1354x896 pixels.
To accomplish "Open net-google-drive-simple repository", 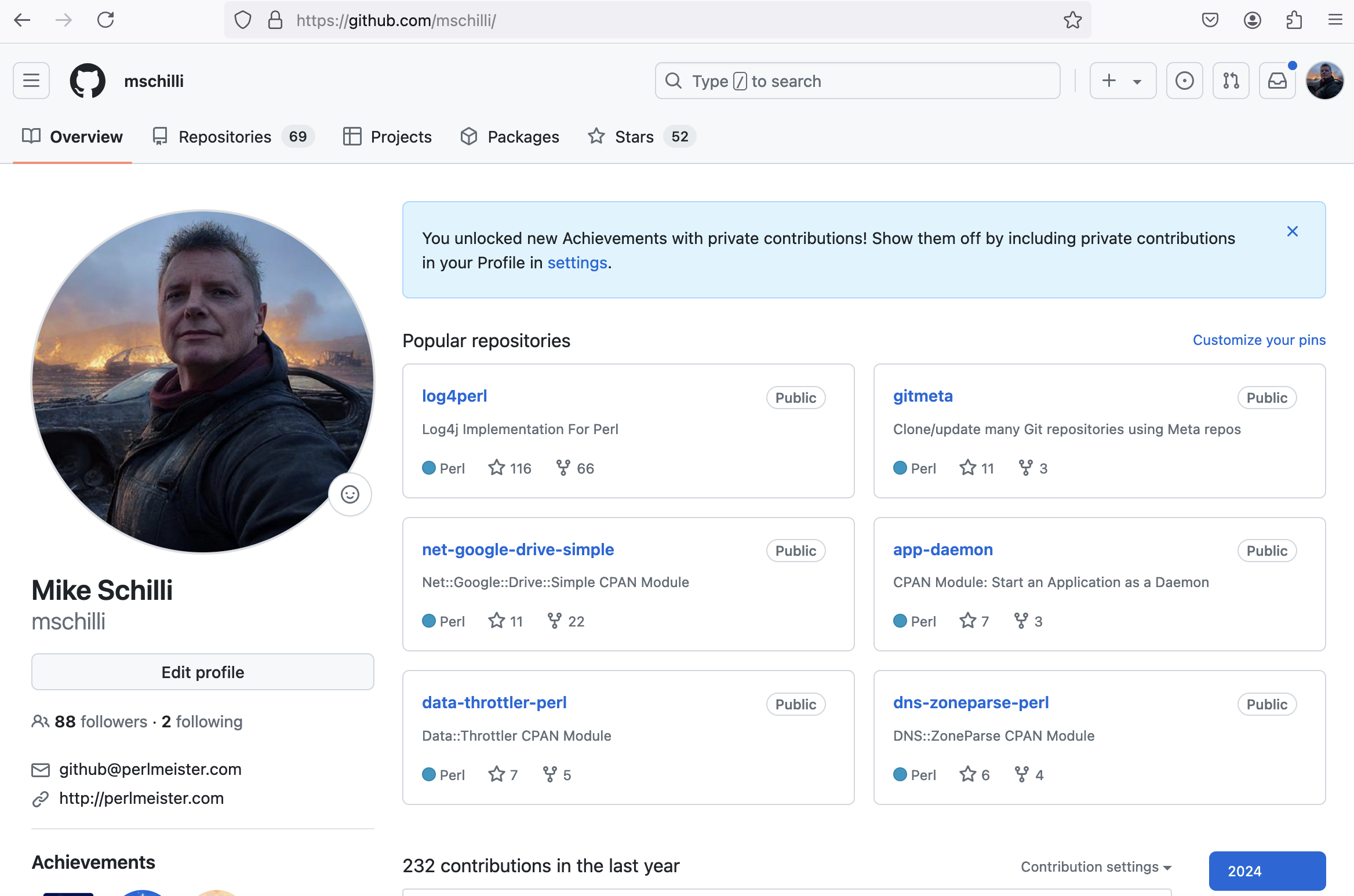I will 518,549.
